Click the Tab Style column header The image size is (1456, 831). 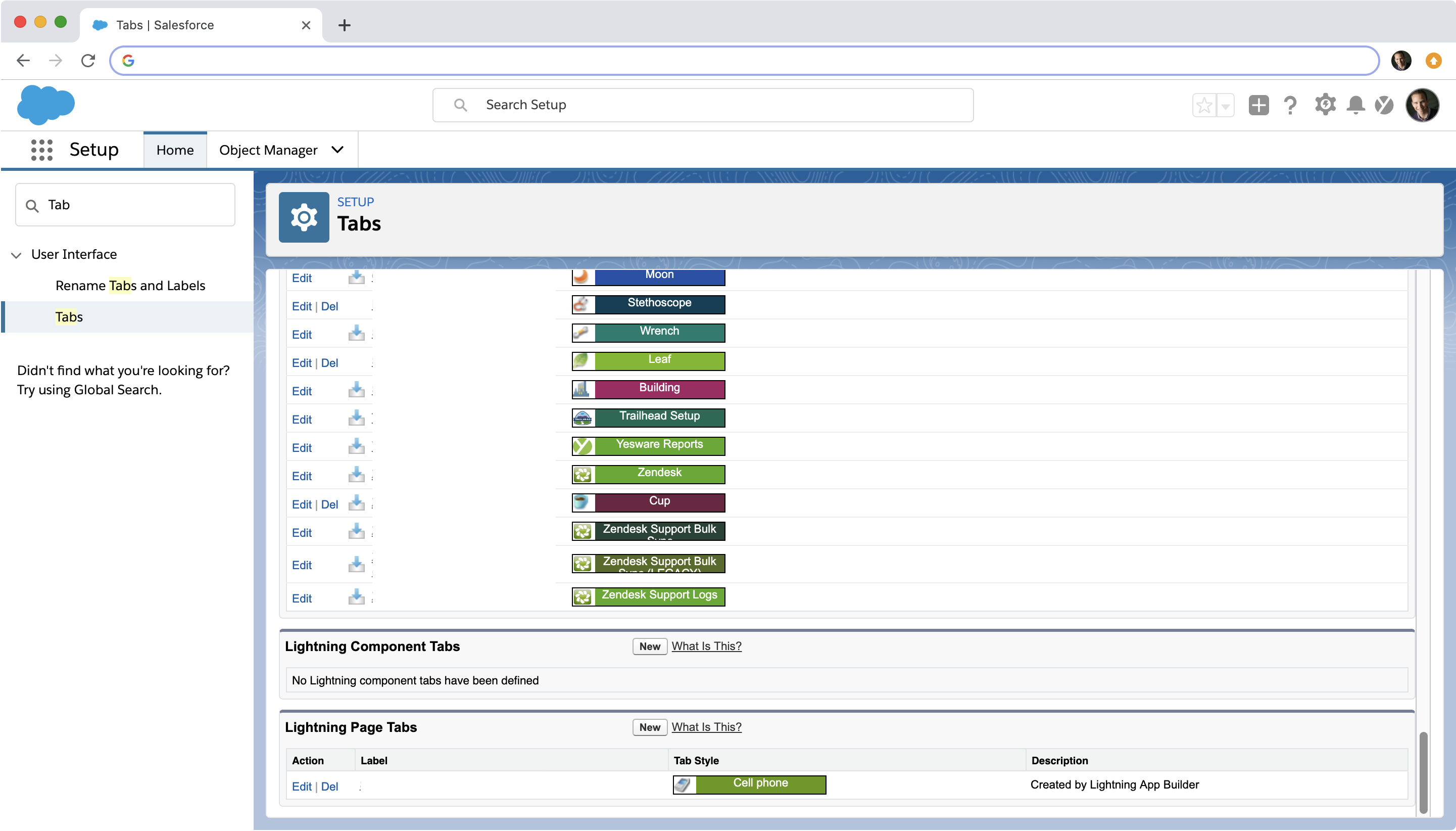[696, 761]
